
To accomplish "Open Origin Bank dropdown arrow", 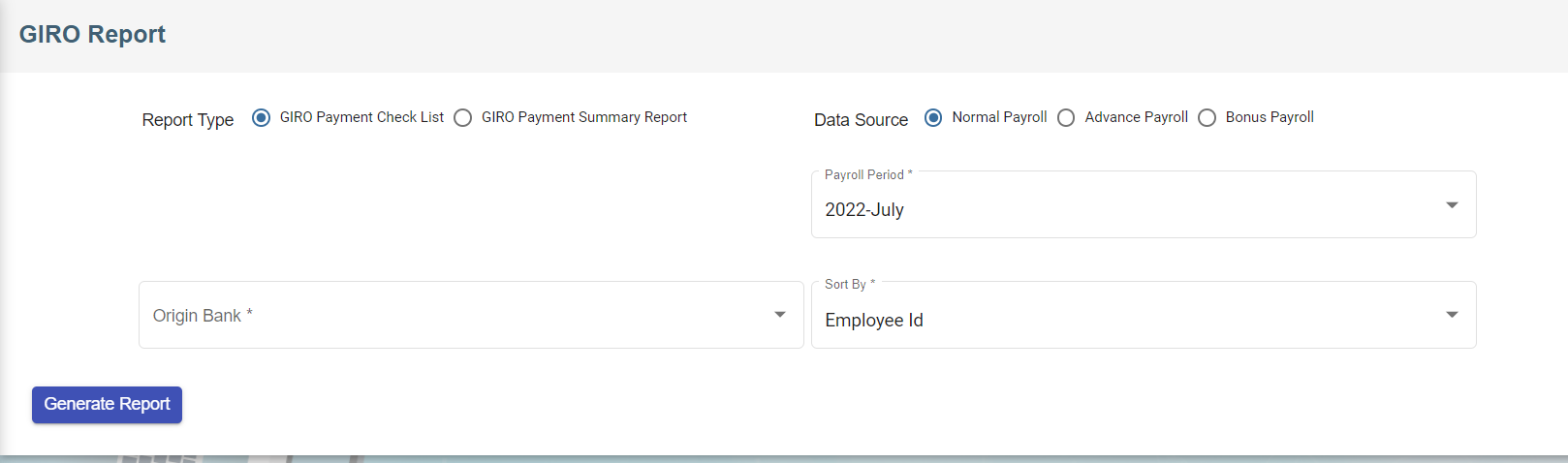I will click(780, 315).
